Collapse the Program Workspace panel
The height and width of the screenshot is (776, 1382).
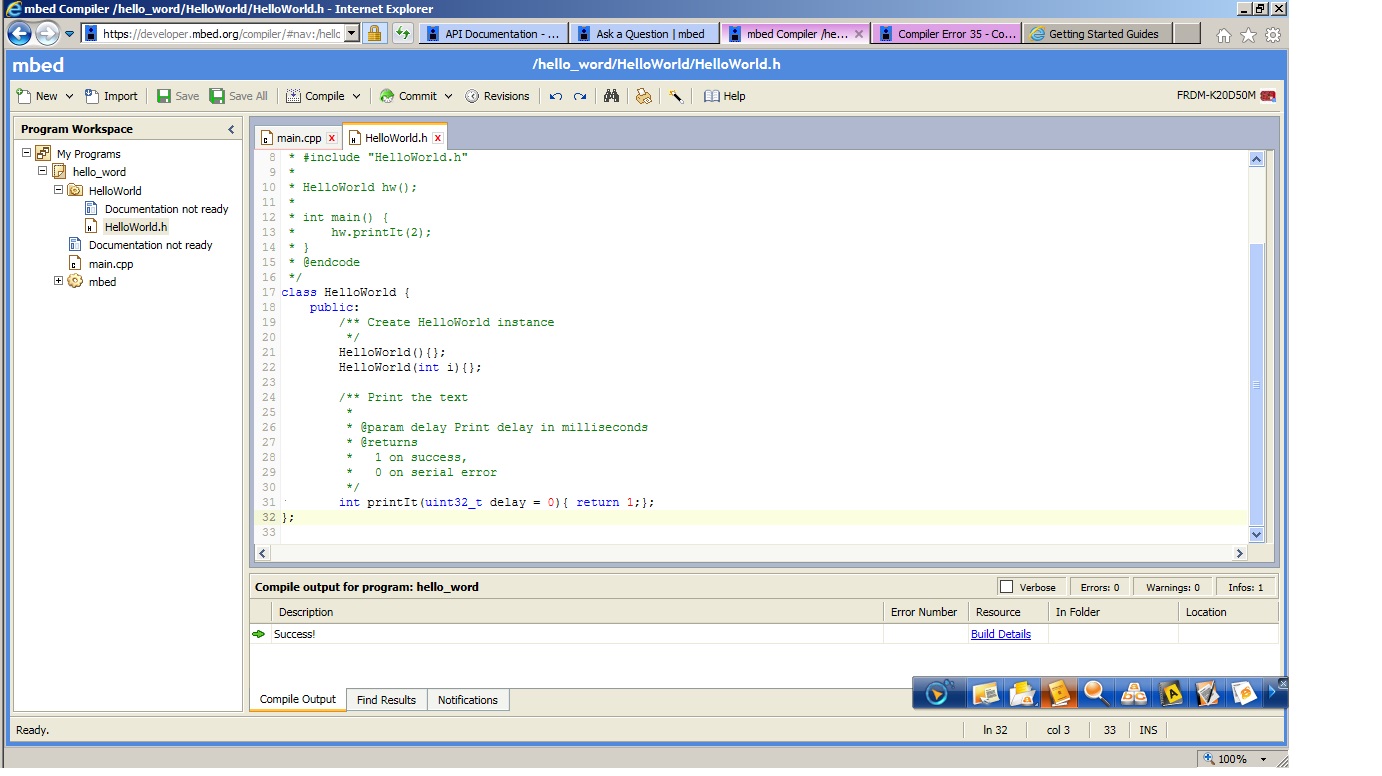[231, 129]
